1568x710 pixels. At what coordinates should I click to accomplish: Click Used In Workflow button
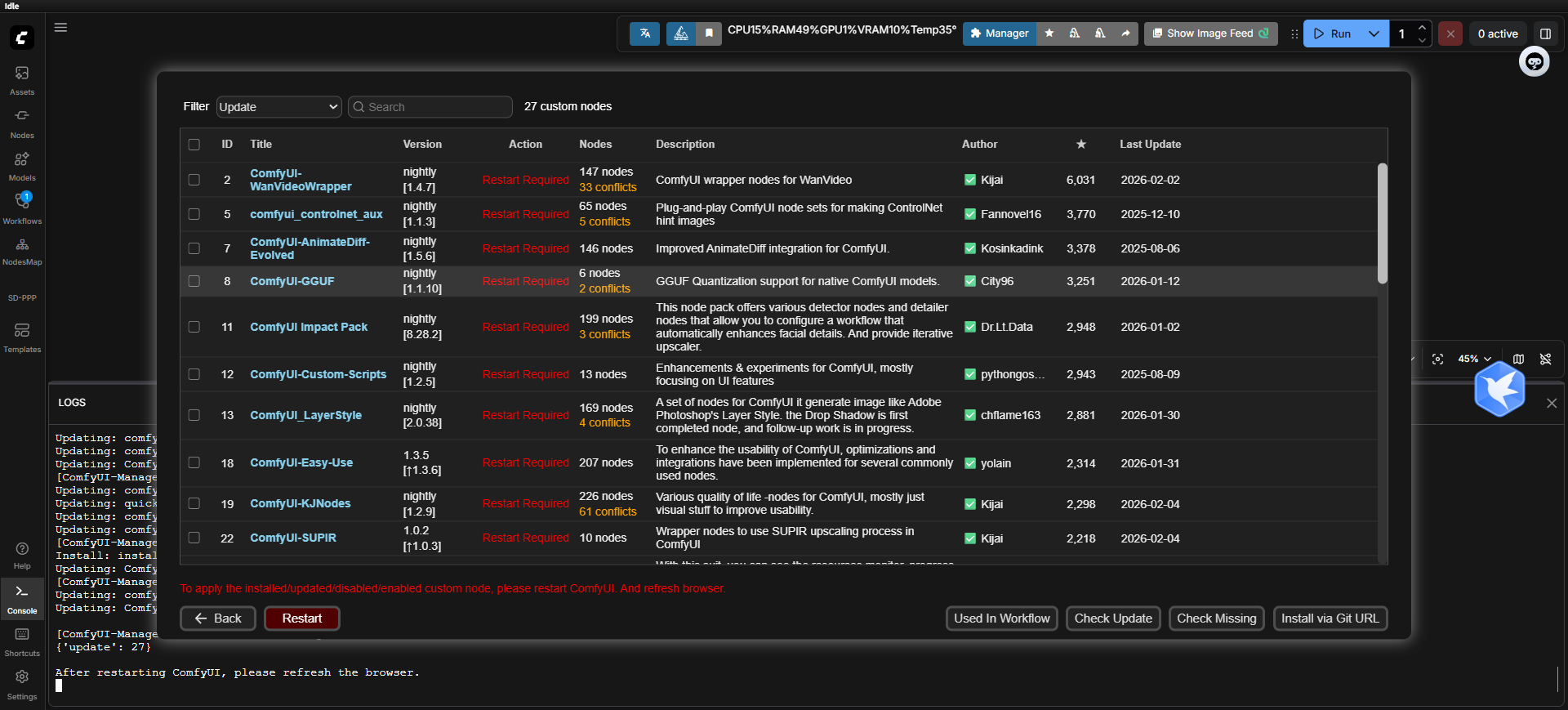tap(1002, 618)
